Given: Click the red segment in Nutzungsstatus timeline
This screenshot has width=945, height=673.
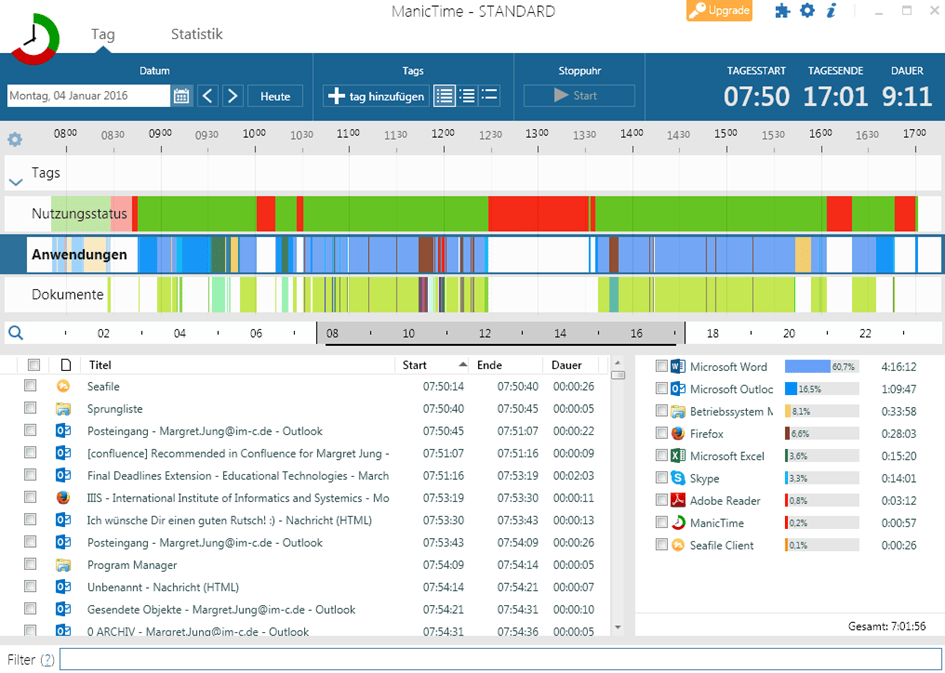Looking at the screenshot, I should (x=539, y=214).
